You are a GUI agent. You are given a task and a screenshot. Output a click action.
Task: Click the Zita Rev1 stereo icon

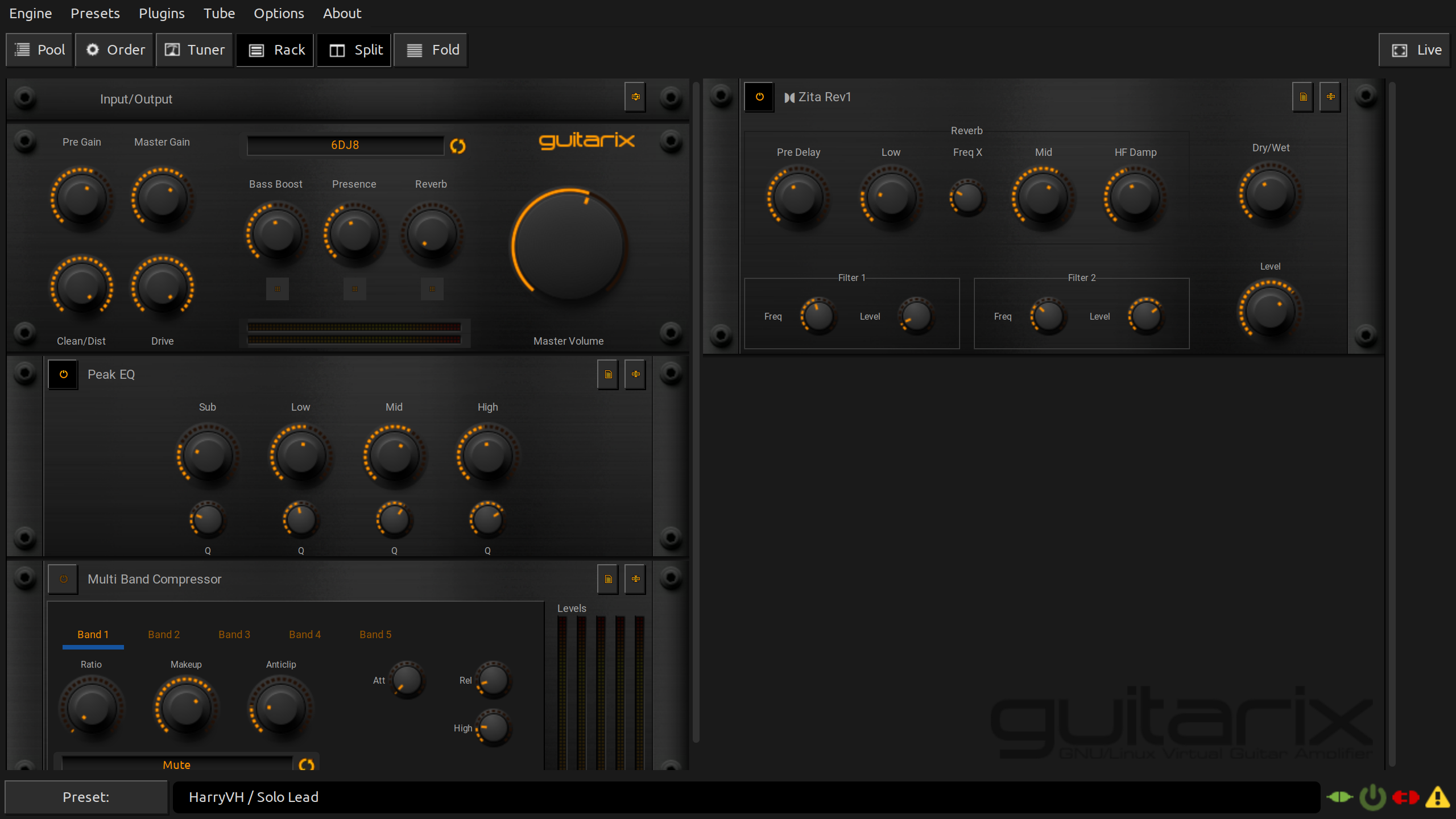[789, 98]
